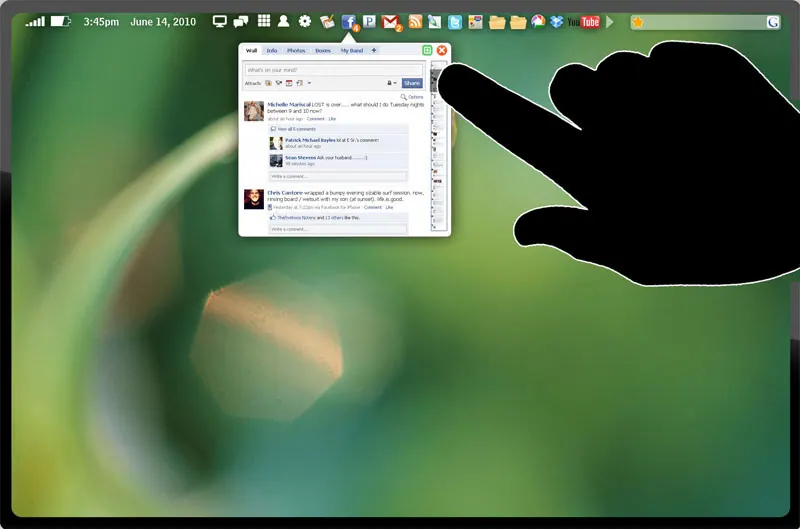Screen dimensions: 800x529
Task: Click the Share button
Action: point(412,83)
